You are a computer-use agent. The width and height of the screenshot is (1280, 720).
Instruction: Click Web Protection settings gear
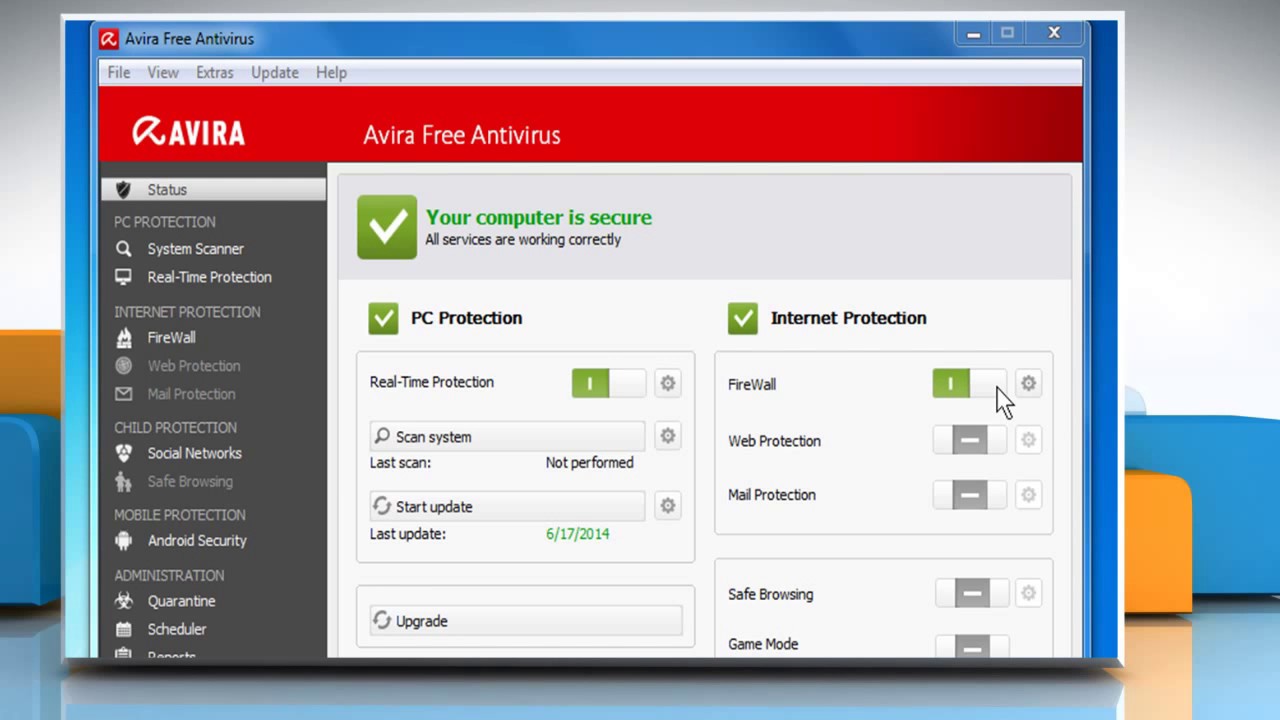1028,440
